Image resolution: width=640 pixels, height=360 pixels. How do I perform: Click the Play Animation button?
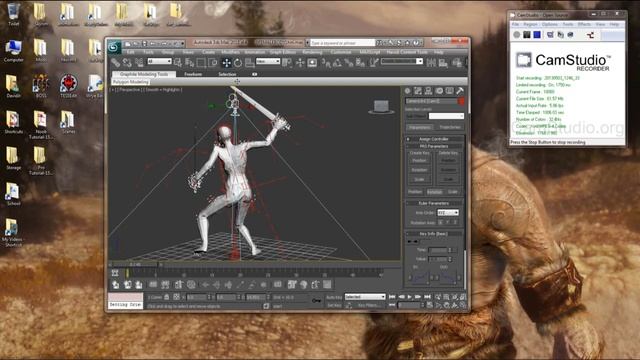point(409,297)
